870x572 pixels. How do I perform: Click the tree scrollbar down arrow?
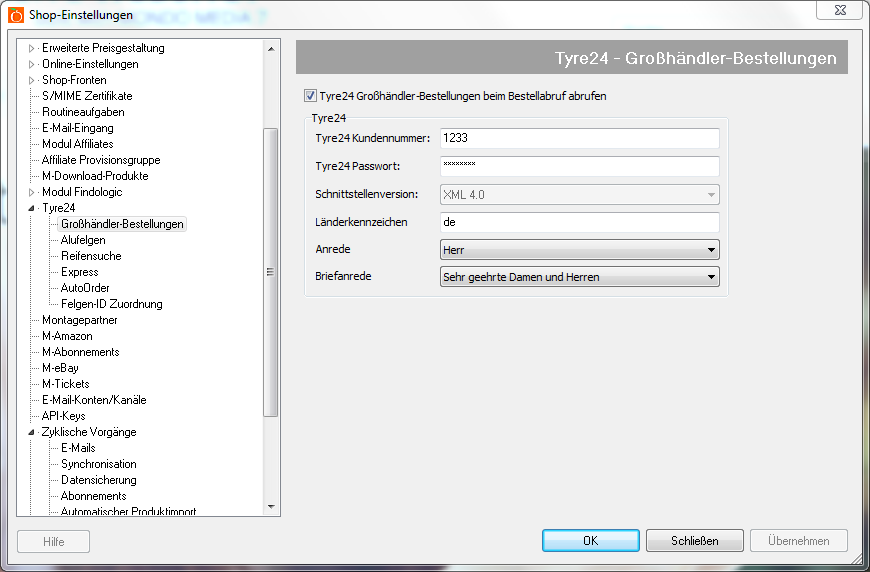[270, 508]
